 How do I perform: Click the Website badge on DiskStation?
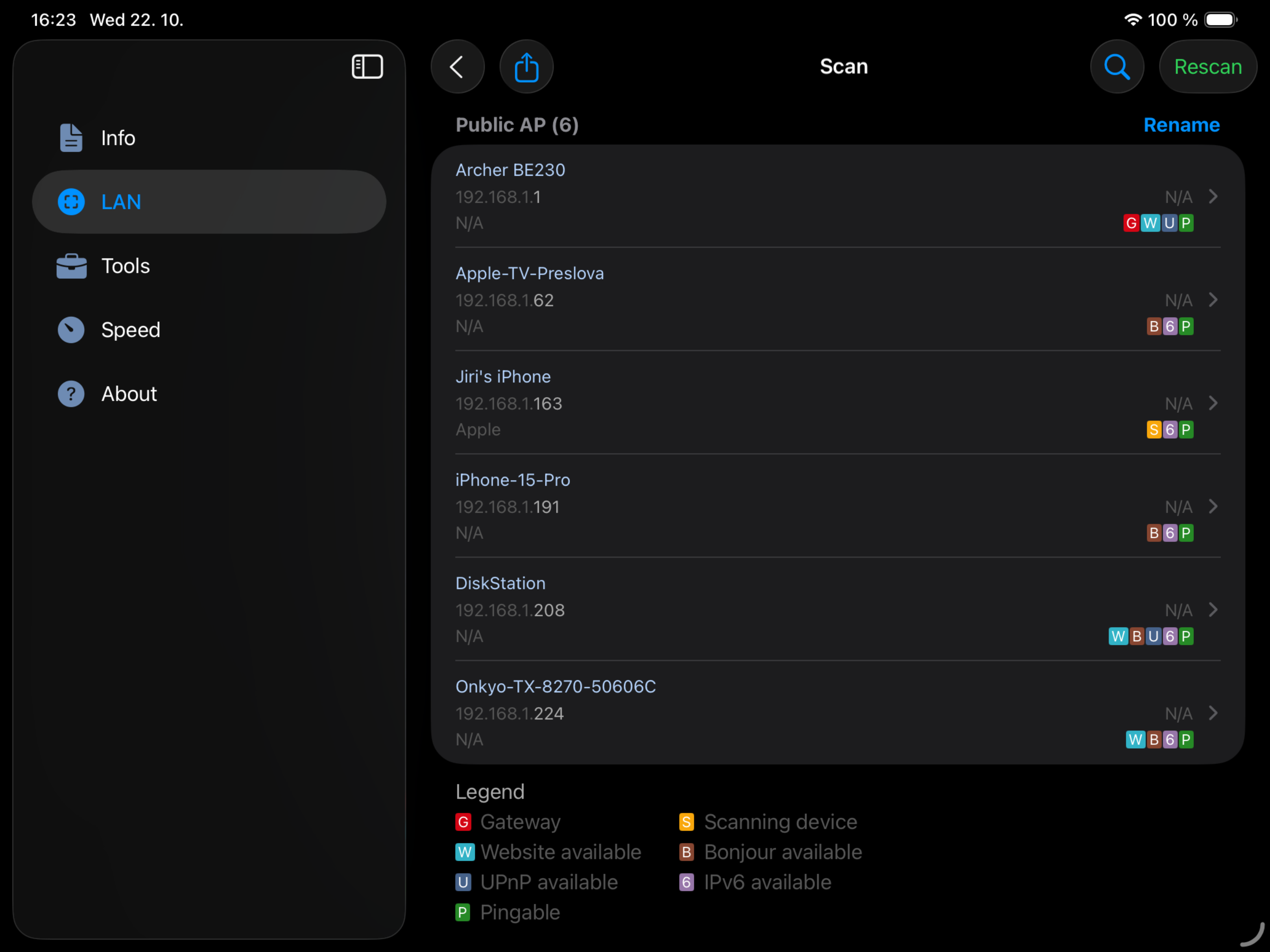[1118, 636]
